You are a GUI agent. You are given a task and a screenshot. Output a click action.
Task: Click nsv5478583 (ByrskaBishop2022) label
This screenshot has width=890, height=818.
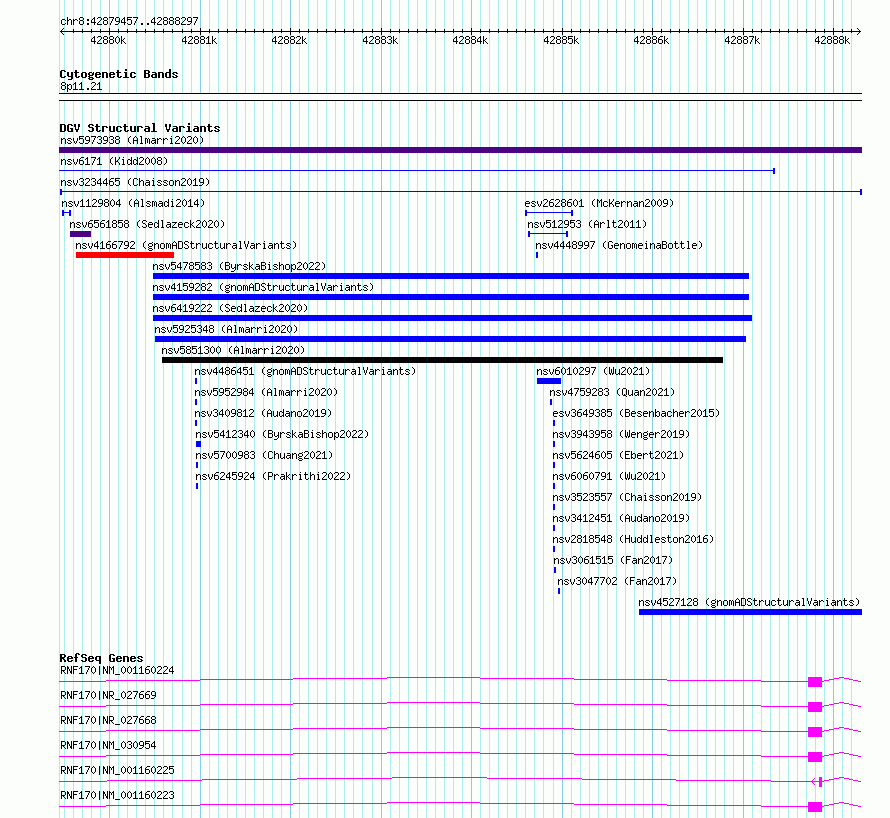coord(239,266)
